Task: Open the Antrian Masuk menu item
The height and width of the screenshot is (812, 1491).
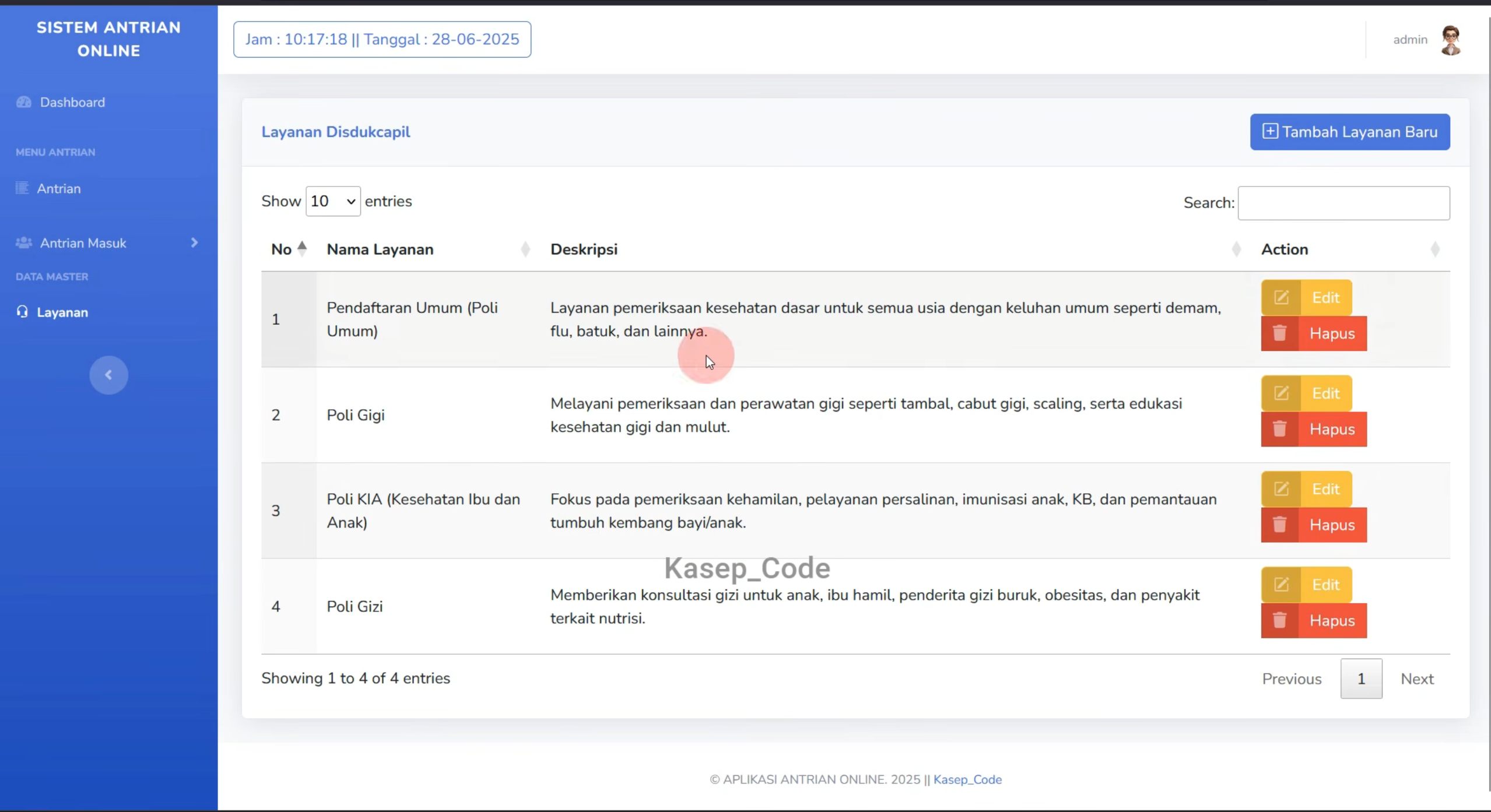Action: click(83, 243)
